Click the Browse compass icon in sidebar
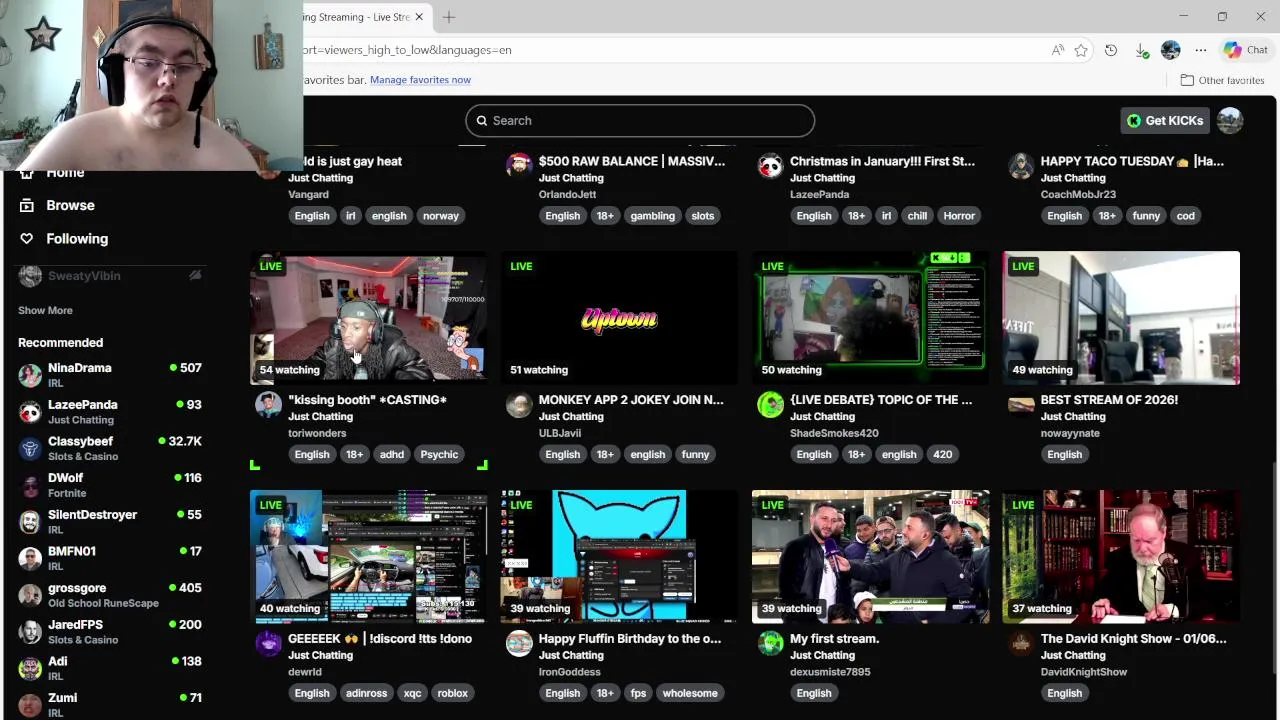This screenshot has width=1280, height=720. 27,205
